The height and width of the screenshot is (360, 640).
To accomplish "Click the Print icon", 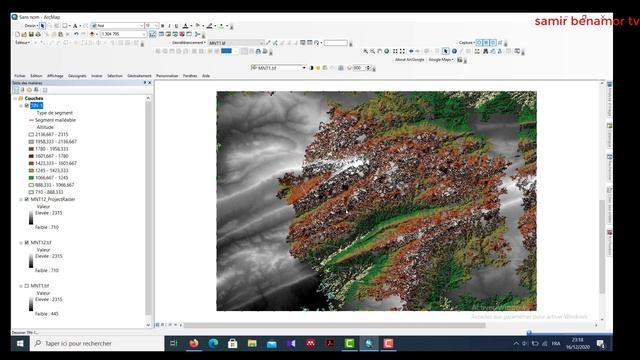I will tap(38, 34).
